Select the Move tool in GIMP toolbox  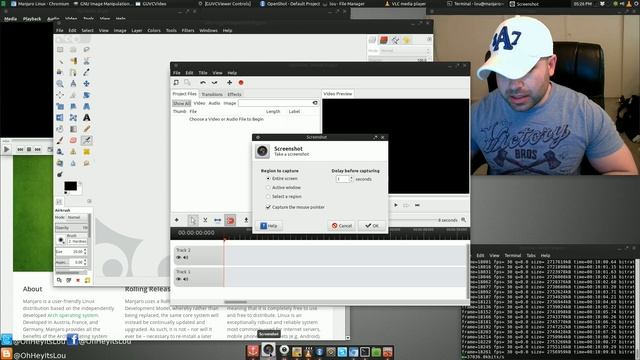86,84
